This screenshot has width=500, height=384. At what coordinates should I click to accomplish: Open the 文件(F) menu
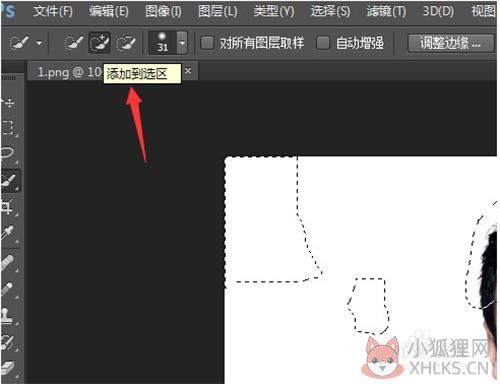click(53, 11)
